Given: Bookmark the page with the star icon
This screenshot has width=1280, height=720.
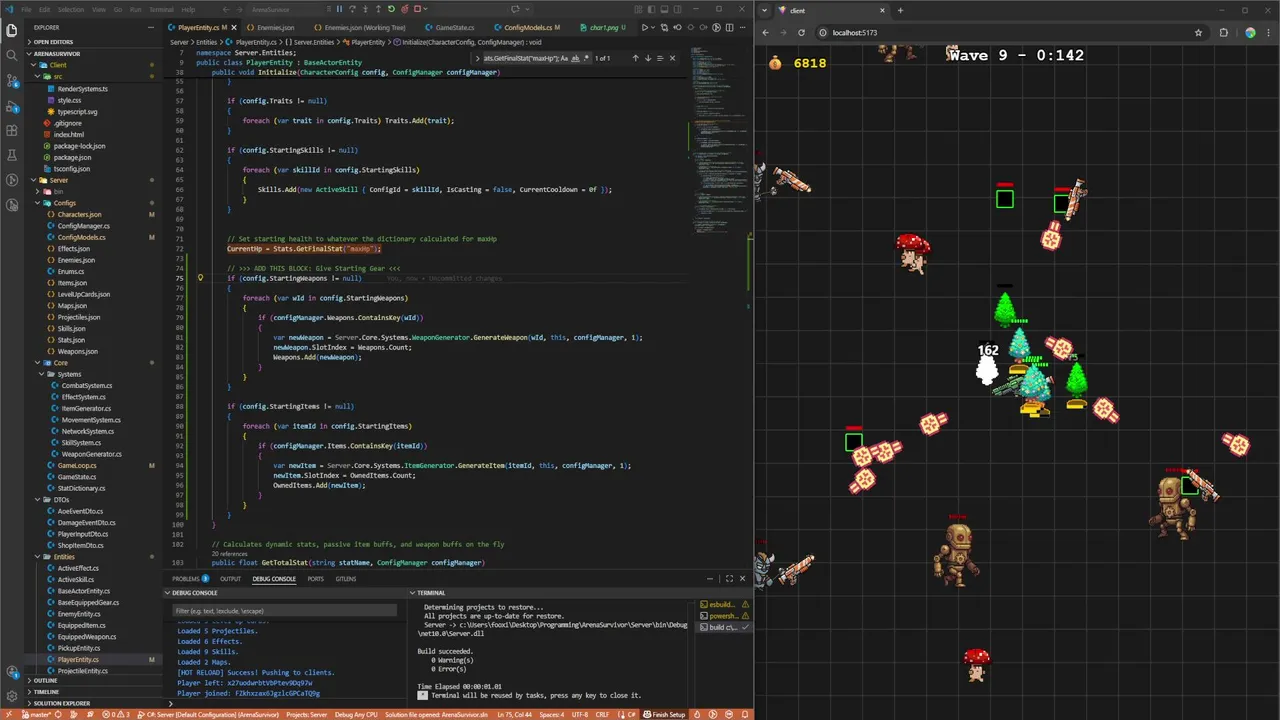Looking at the screenshot, I should (1198, 32).
